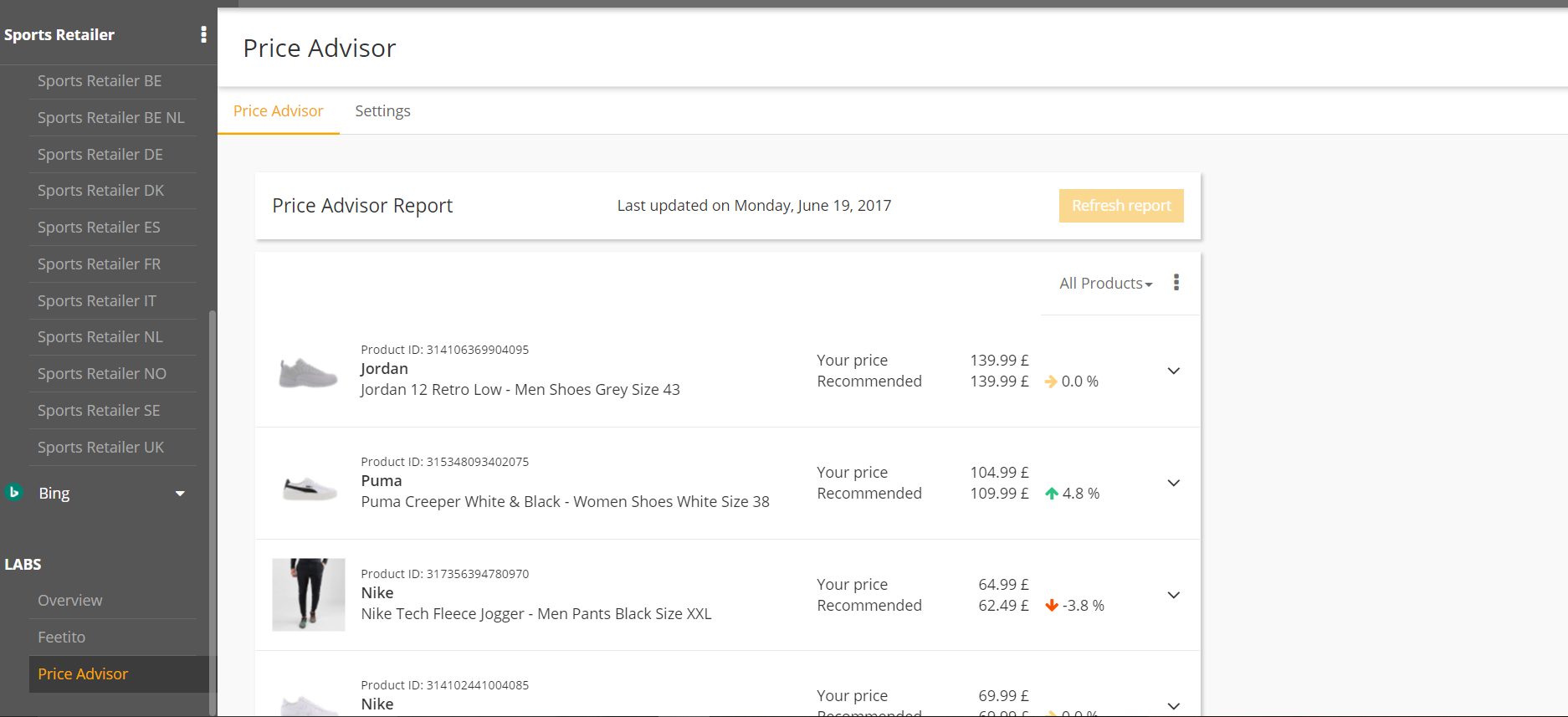Image resolution: width=1568 pixels, height=717 pixels.
Task: Open Sports Retailer kebab menu
Action: coord(203,34)
